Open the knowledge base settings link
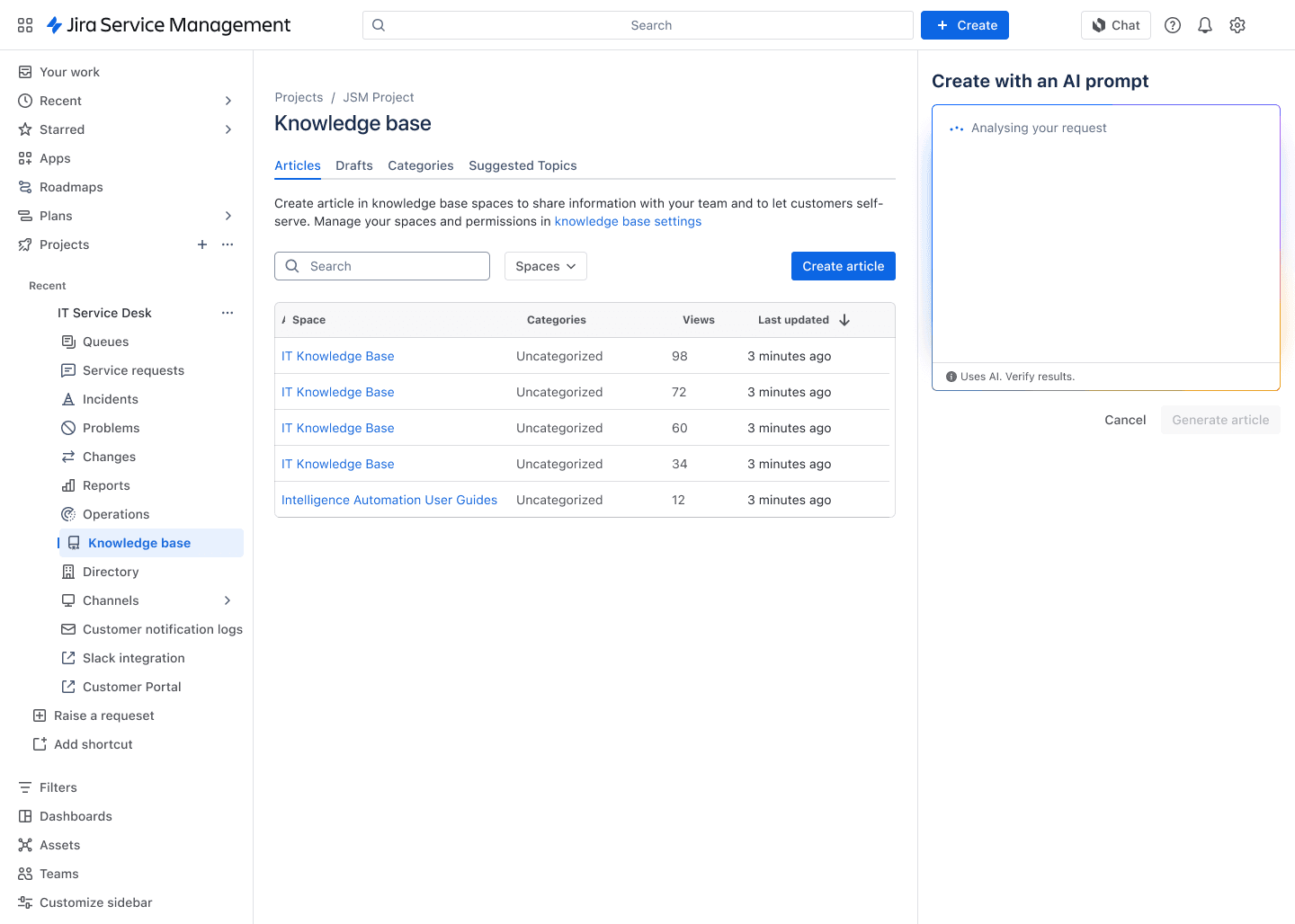Viewport: 1295px width, 924px height. tap(628, 221)
